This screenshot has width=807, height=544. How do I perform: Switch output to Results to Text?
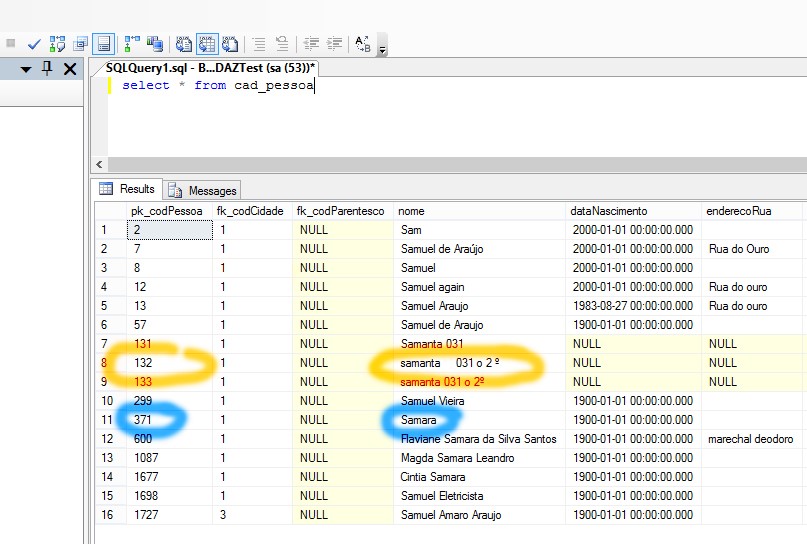[x=183, y=44]
